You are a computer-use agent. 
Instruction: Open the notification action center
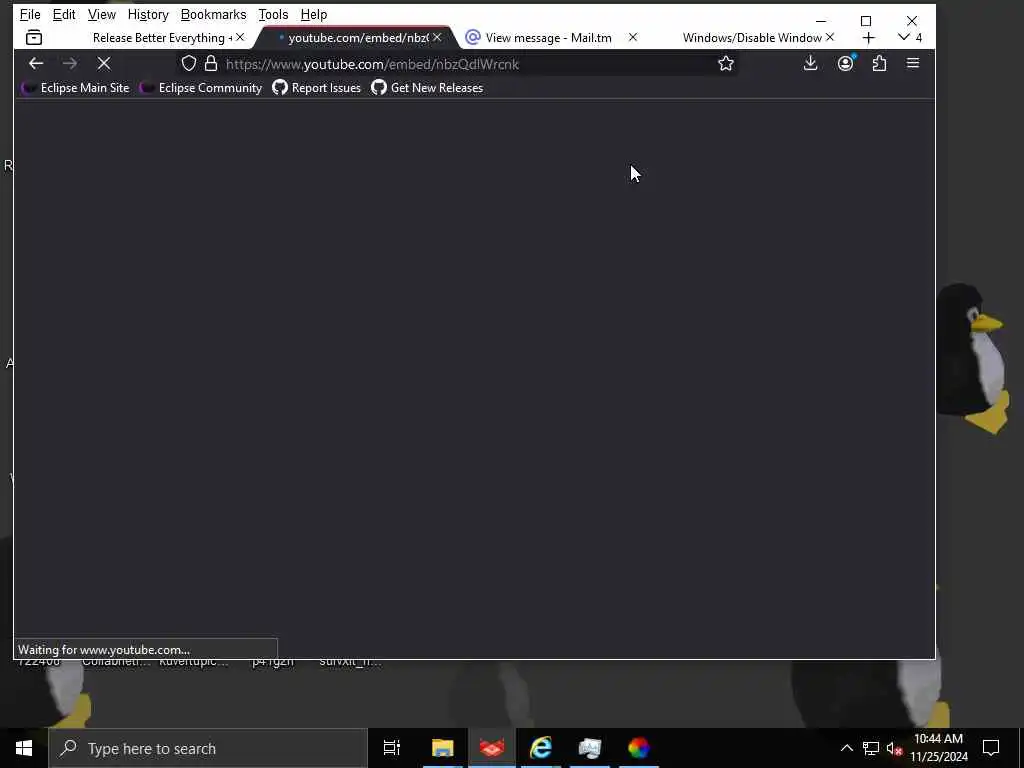pos(991,748)
